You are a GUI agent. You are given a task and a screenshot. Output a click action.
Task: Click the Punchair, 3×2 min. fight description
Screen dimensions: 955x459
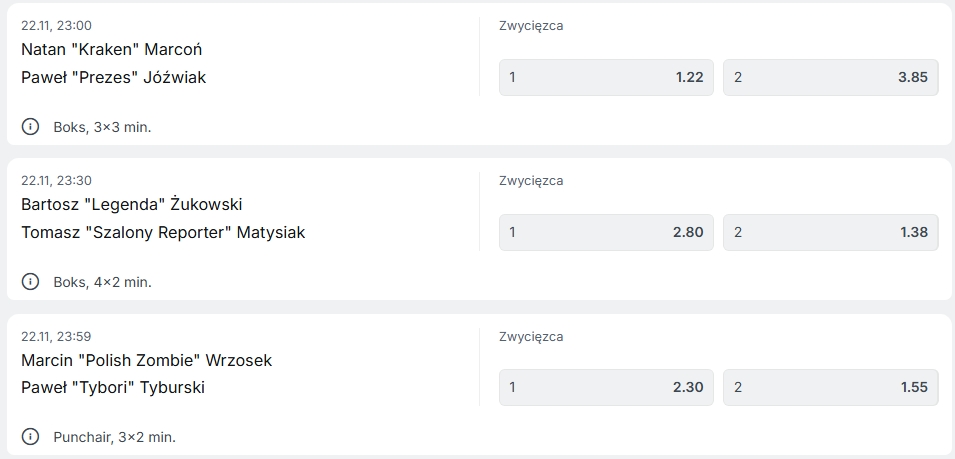click(114, 437)
